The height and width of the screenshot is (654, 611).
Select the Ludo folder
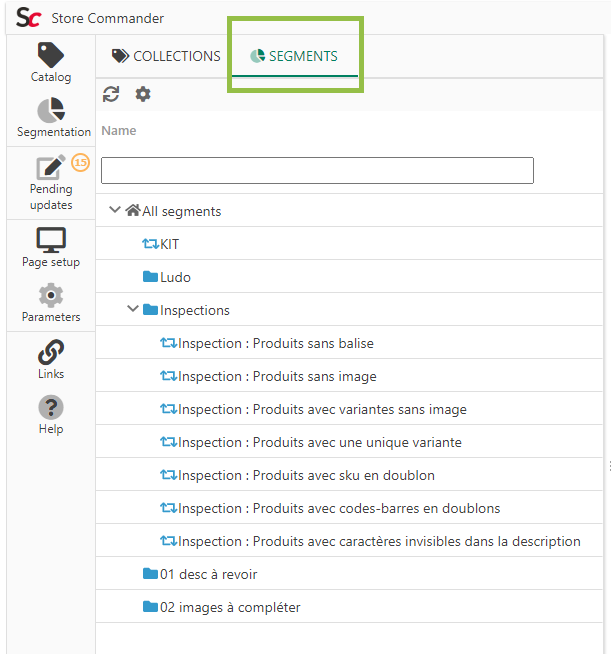click(175, 277)
